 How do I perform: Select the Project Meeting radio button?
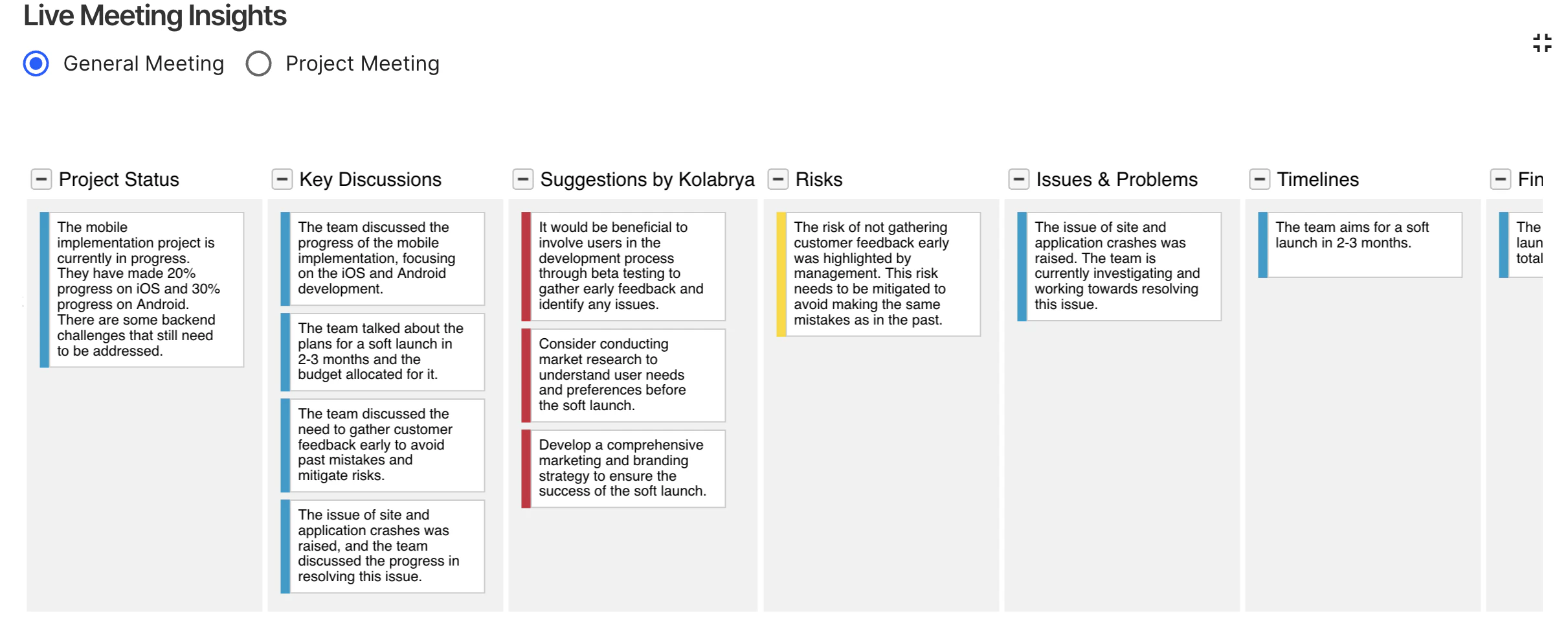point(258,63)
